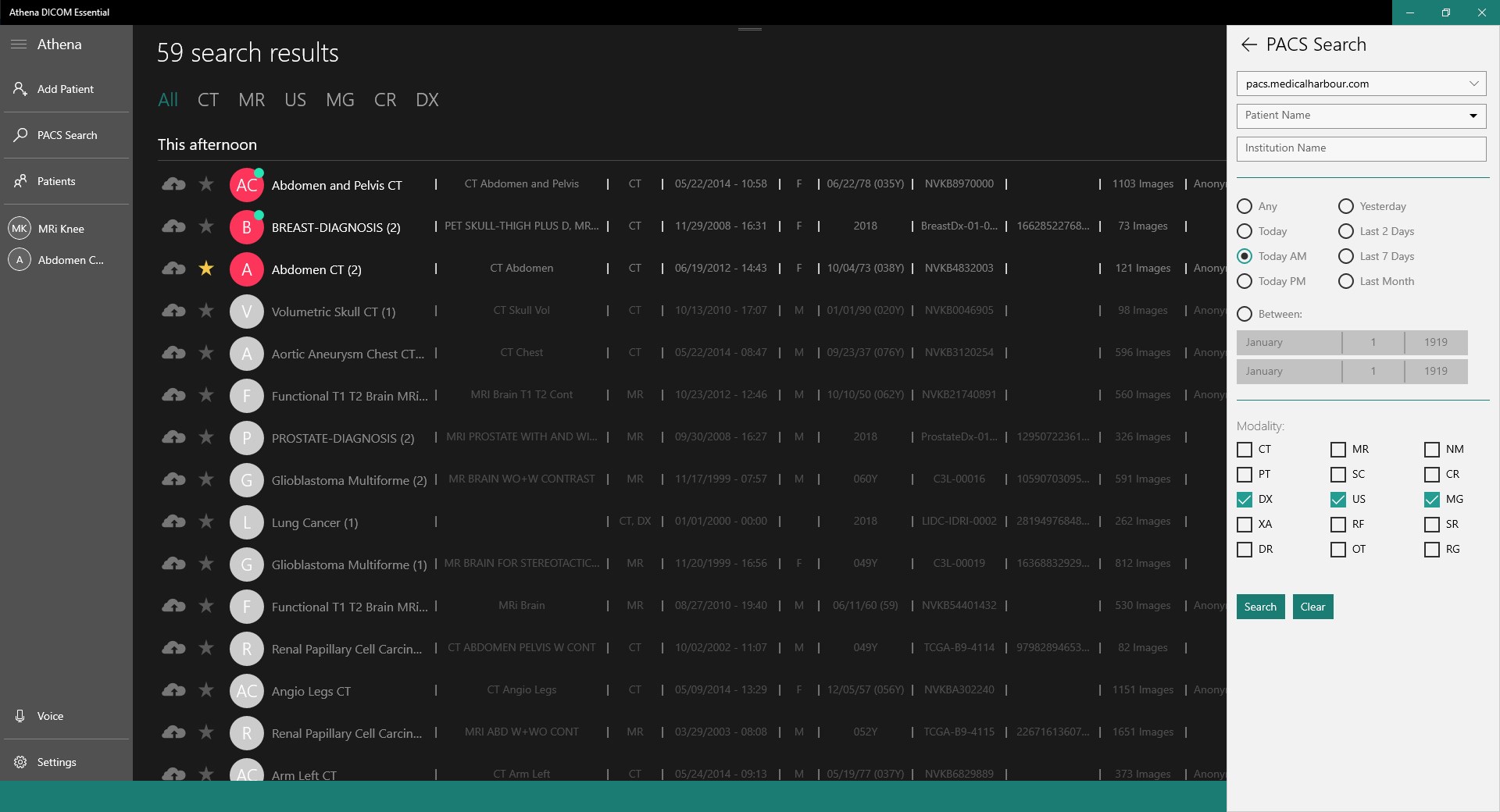
Task: Select PACS Search in the sidebar
Action: click(19, 134)
